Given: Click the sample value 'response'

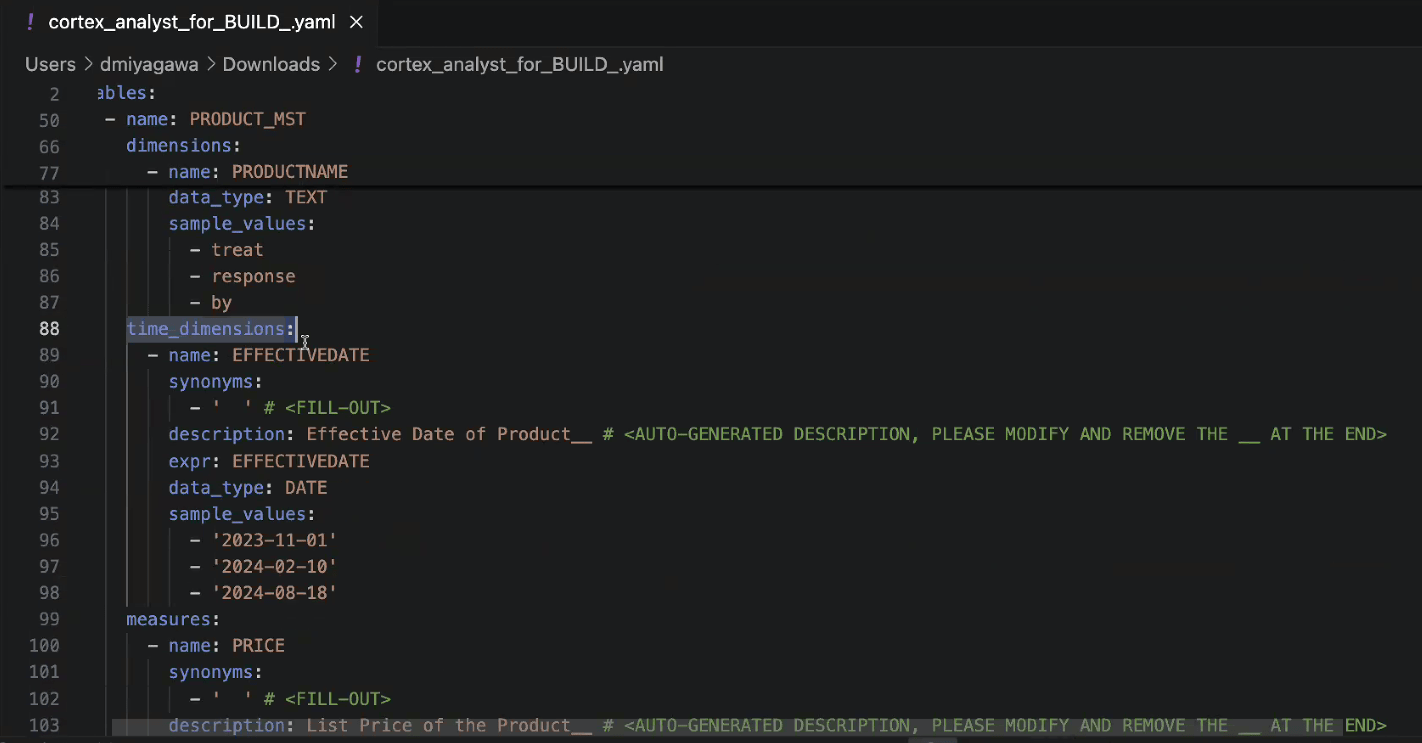Looking at the screenshot, I should 253,276.
